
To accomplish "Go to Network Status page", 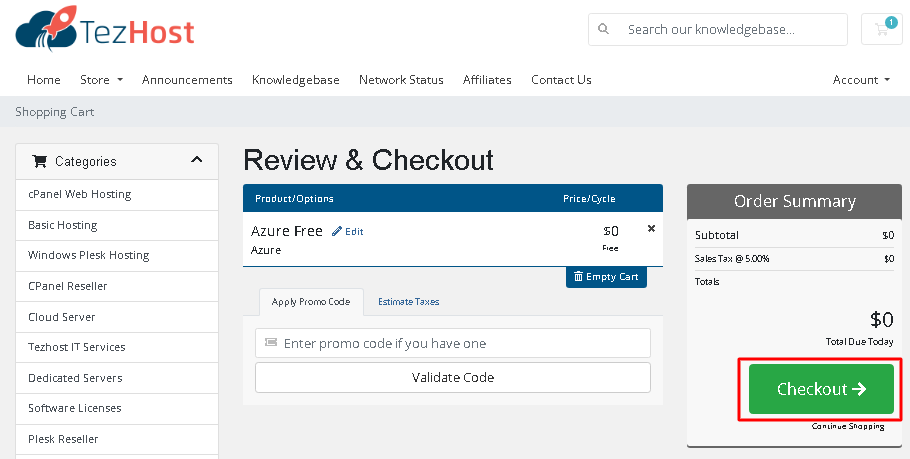I will pyautogui.click(x=401, y=80).
